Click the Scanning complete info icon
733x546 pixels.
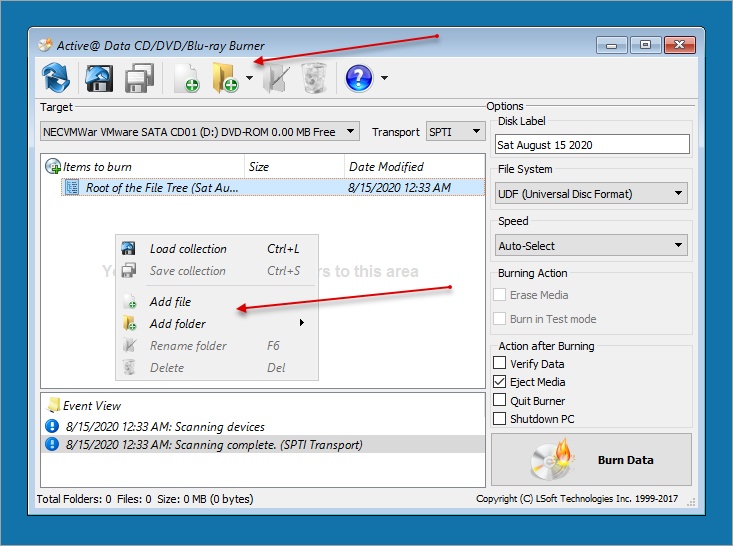(52, 444)
